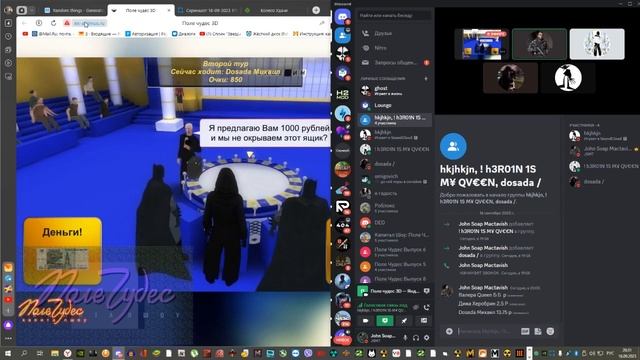Open Message Requests in Discord
Viewport: 640px width, 360px height.
pos(395,62)
